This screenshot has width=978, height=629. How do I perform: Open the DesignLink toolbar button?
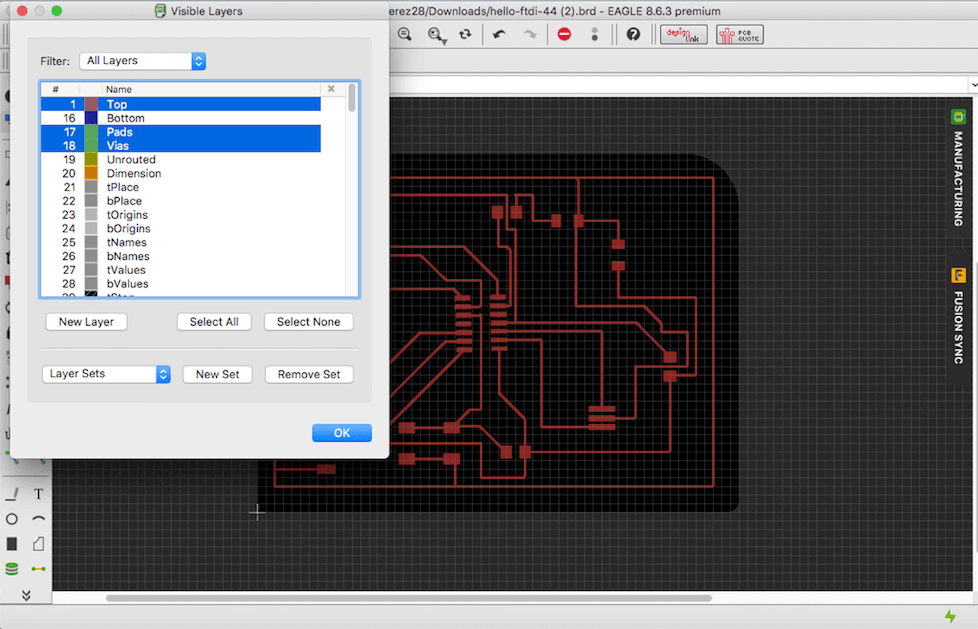point(684,34)
